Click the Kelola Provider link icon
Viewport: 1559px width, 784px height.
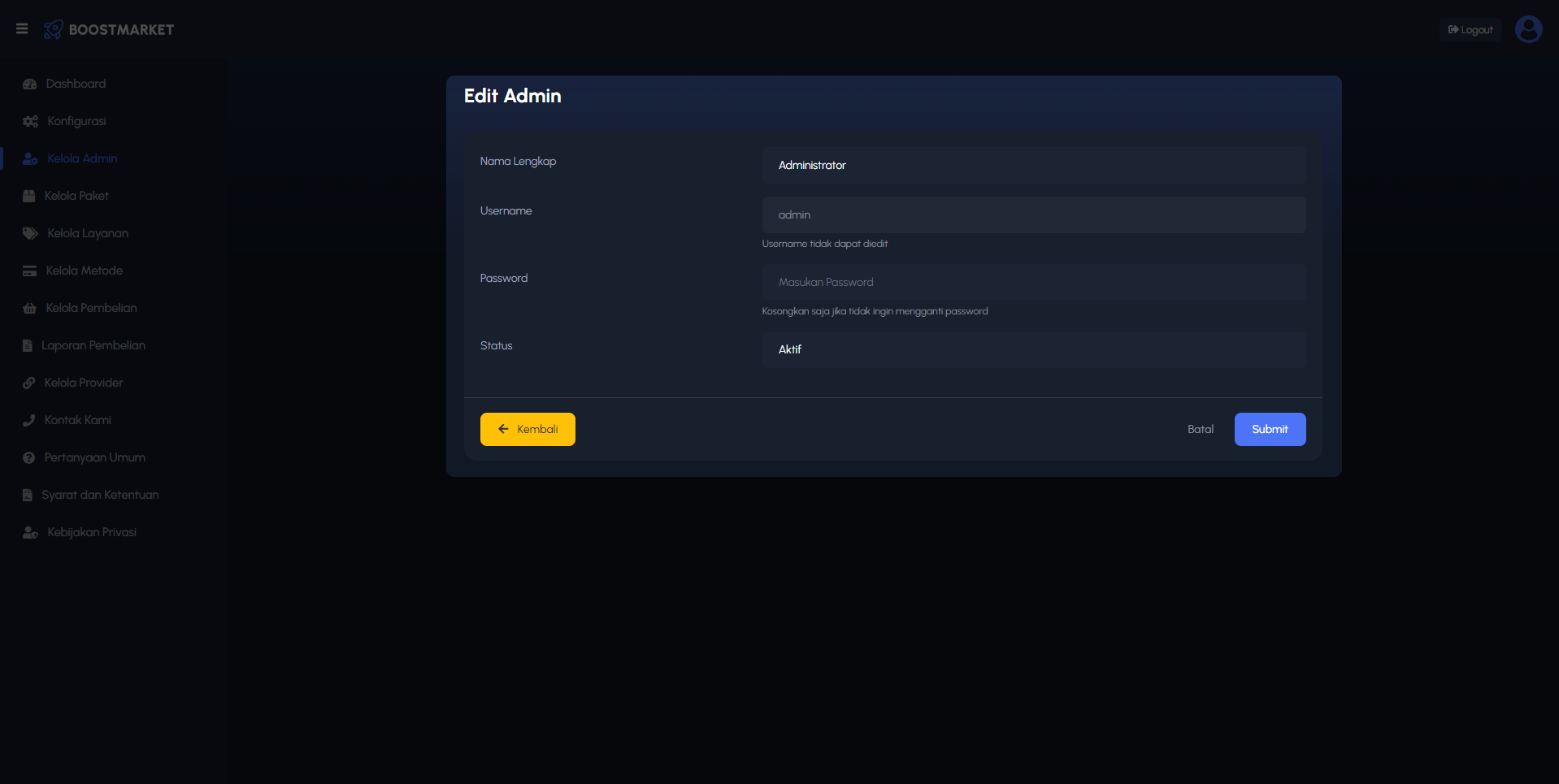pos(29,383)
